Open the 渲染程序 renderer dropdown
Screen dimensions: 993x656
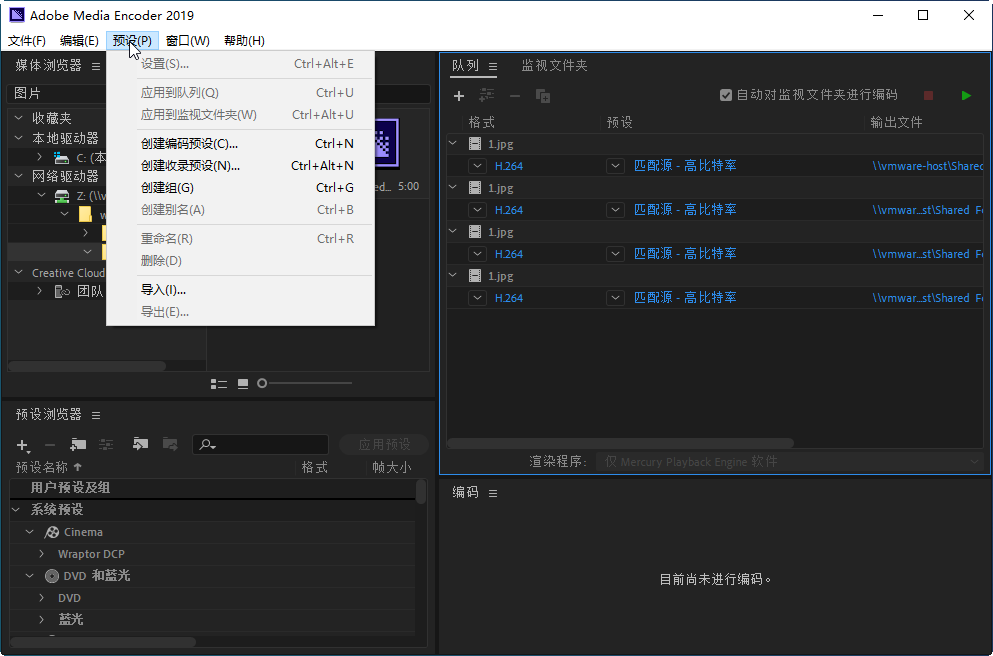790,462
